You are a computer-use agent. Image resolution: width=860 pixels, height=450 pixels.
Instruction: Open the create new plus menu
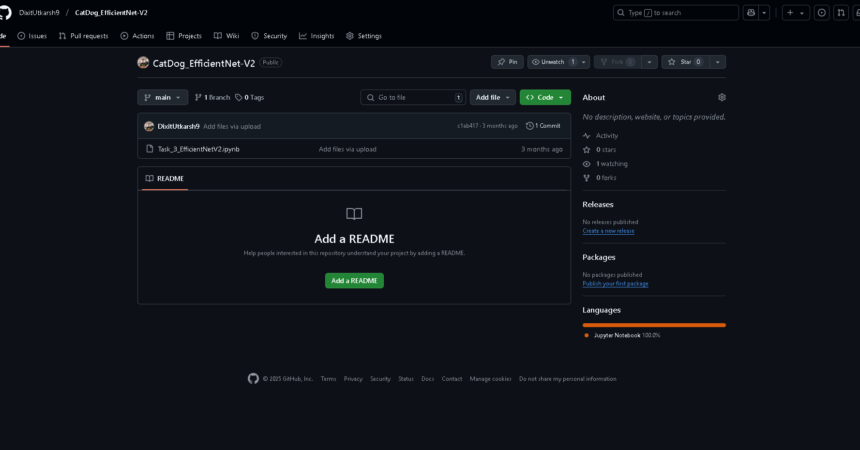[795, 13]
